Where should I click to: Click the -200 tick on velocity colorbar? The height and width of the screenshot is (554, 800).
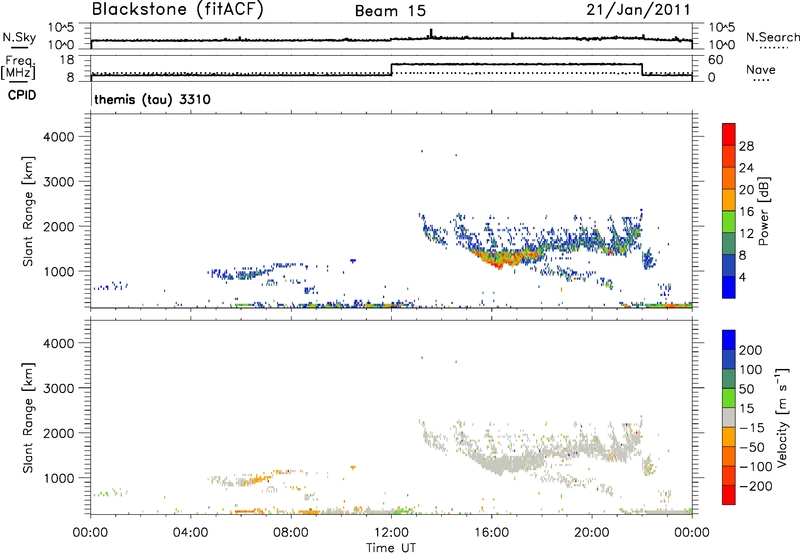point(754,486)
